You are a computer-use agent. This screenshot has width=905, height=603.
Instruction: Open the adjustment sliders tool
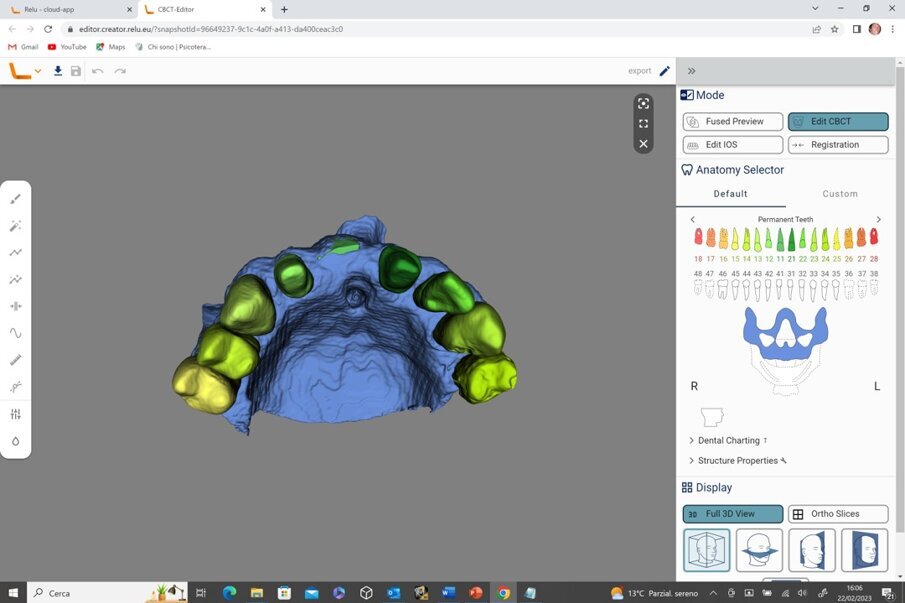click(16, 414)
